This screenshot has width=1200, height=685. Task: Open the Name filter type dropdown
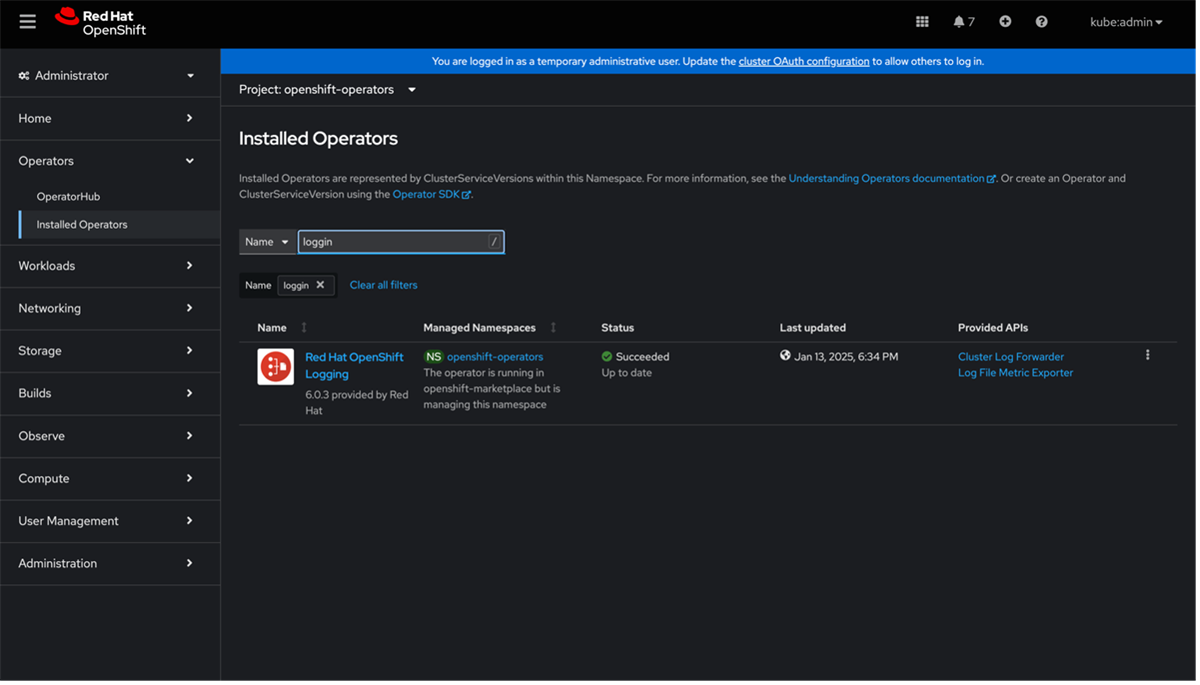(267, 241)
